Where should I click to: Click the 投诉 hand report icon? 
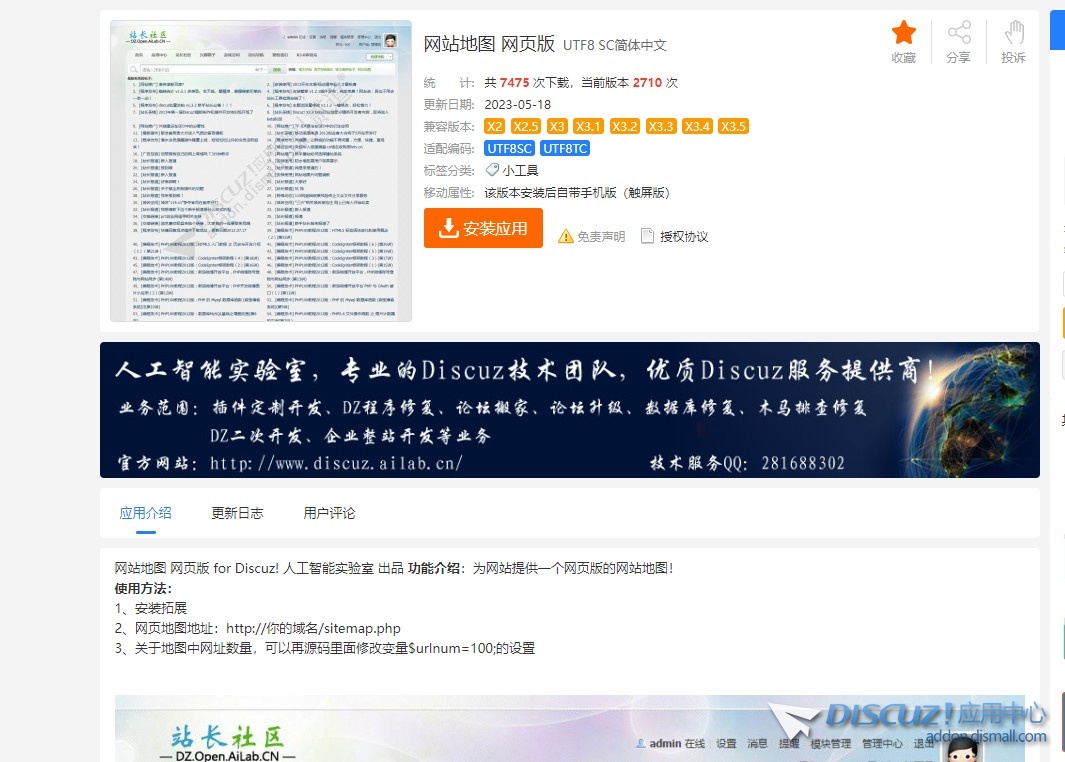click(x=1013, y=33)
